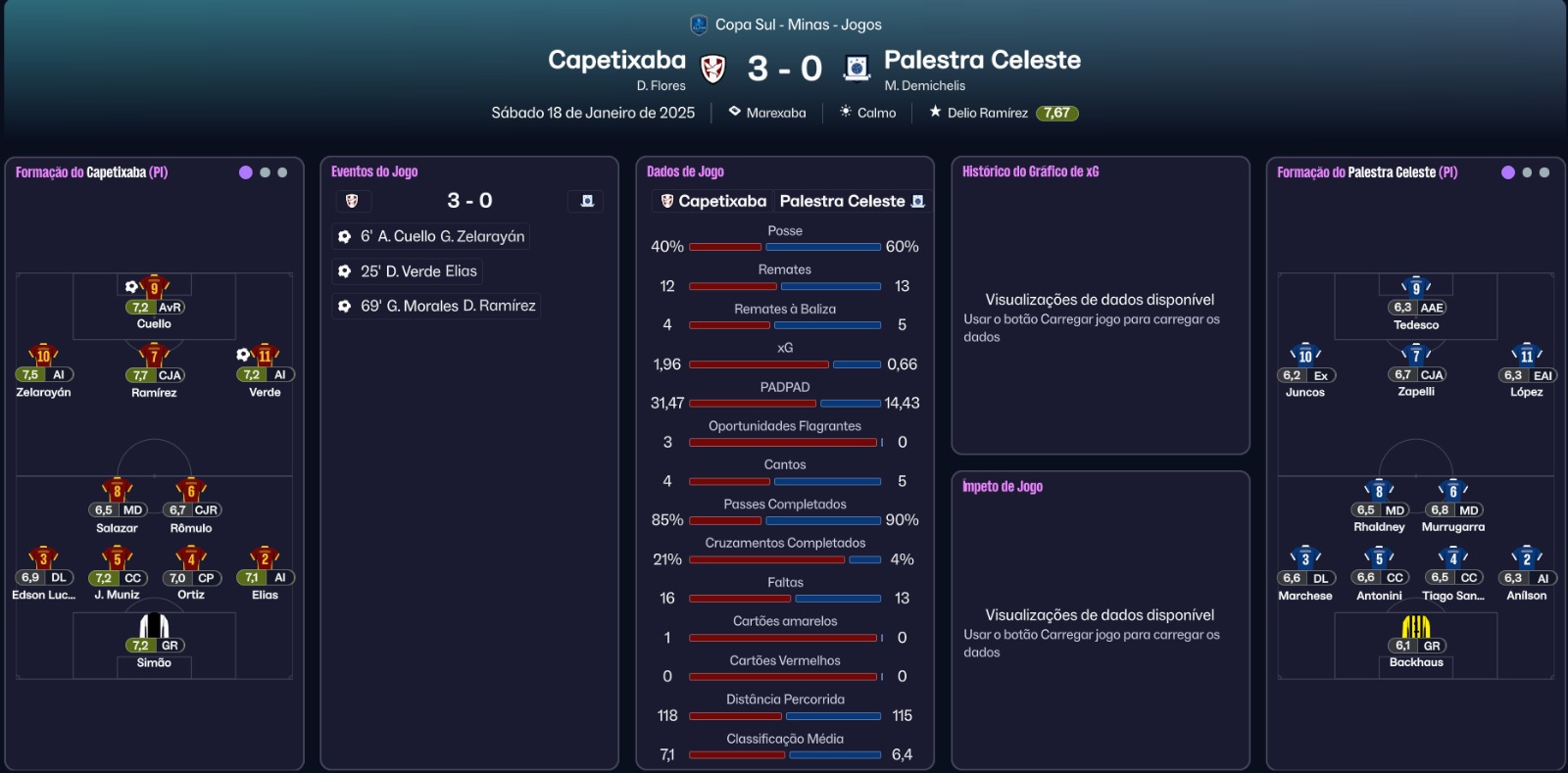Select the second page dot in Capetixaba formation panel
Screen dimensions: 1568x773
265,172
